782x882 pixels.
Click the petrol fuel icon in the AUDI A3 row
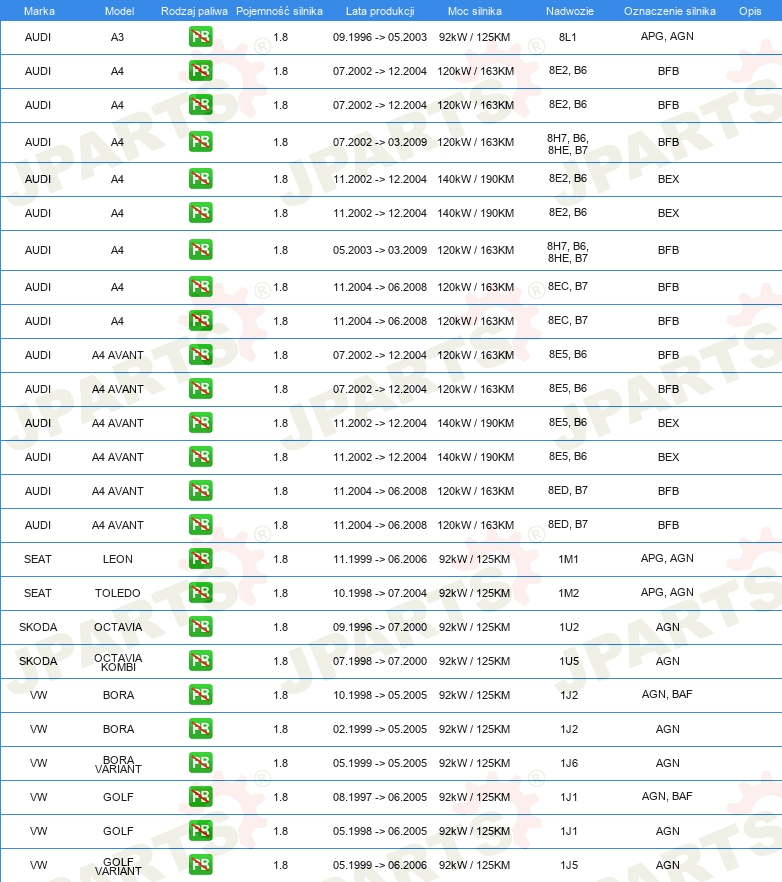(x=200, y=37)
